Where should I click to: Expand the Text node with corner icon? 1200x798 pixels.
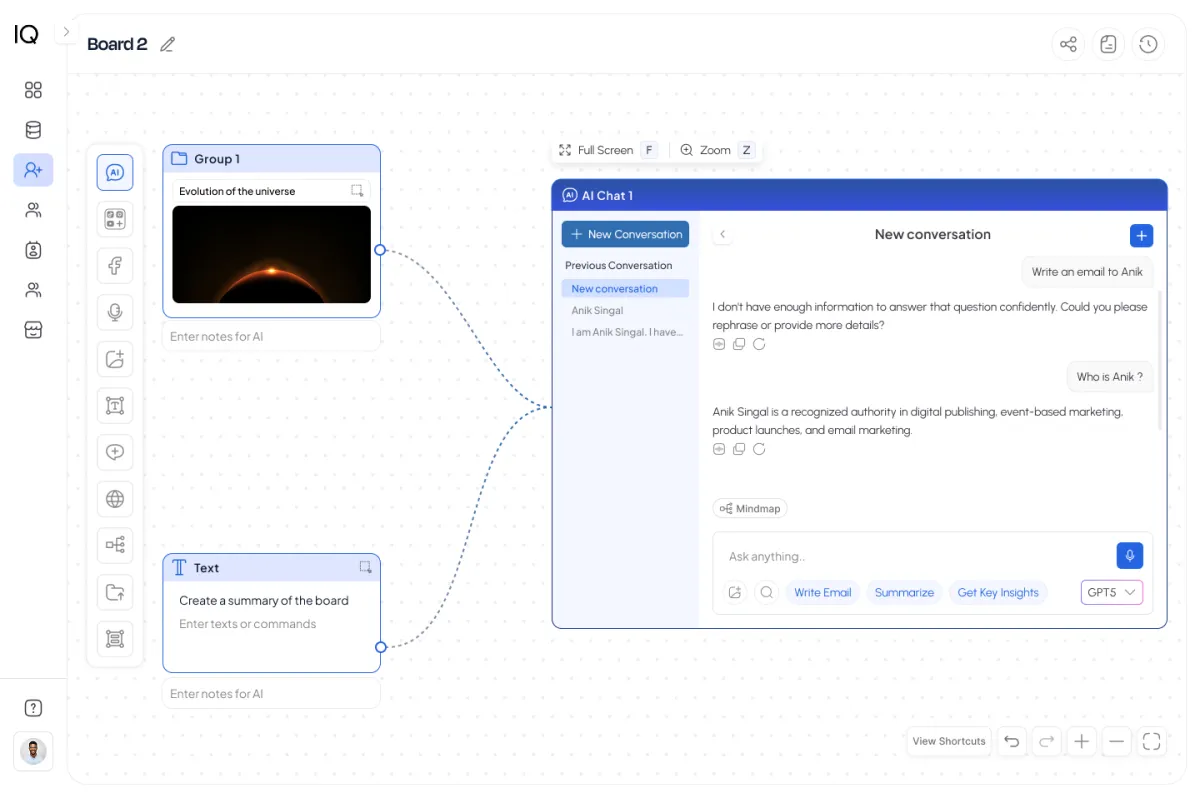[365, 567]
